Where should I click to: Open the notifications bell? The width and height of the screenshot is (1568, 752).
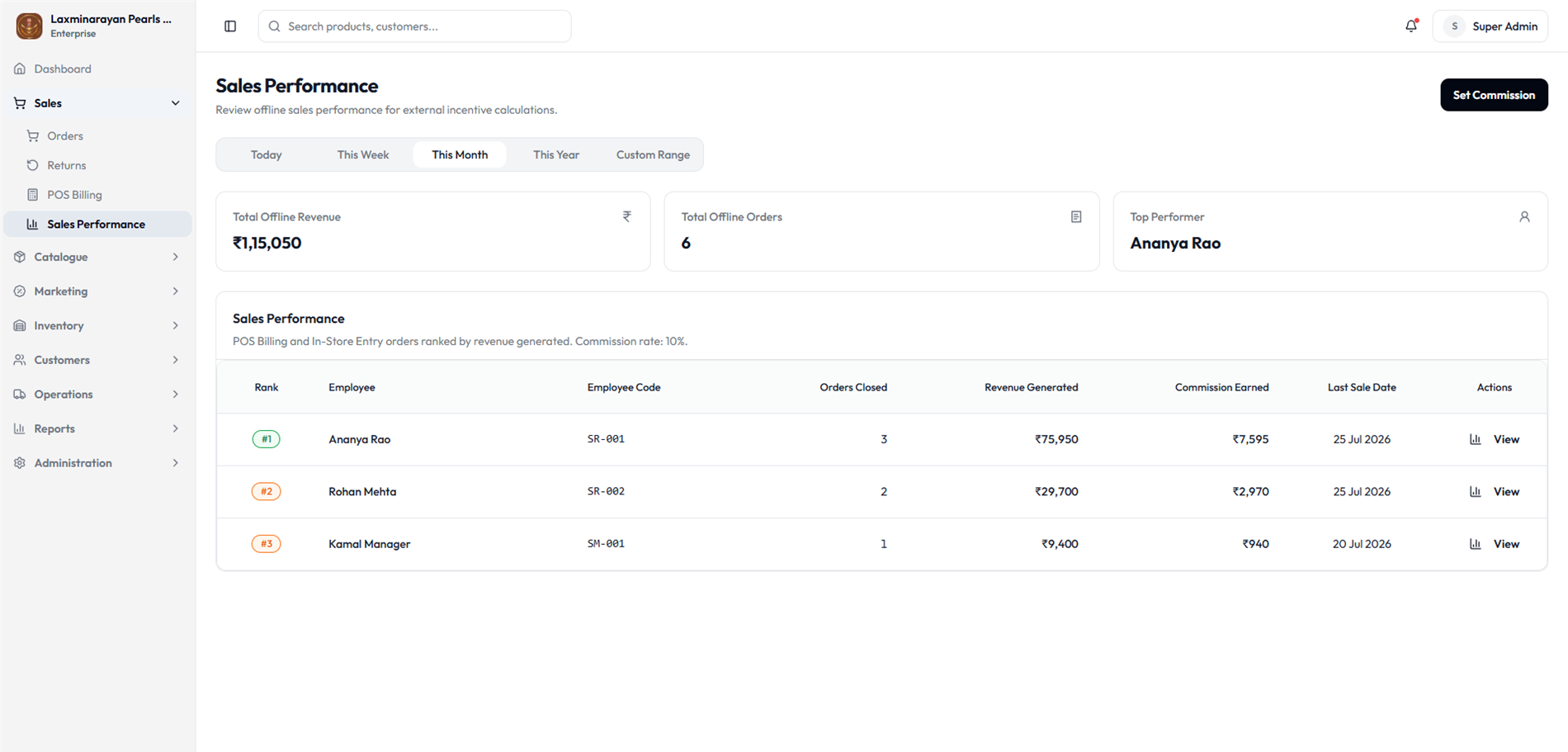(x=1411, y=26)
